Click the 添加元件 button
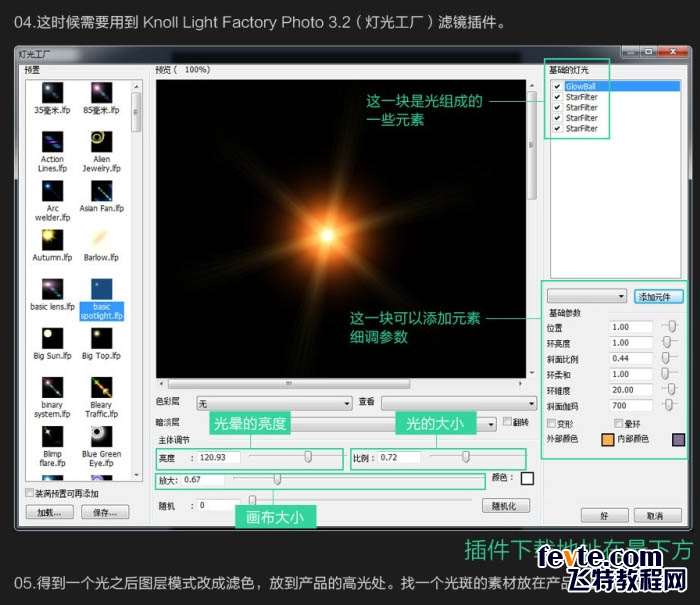The image size is (700, 605). 658,296
